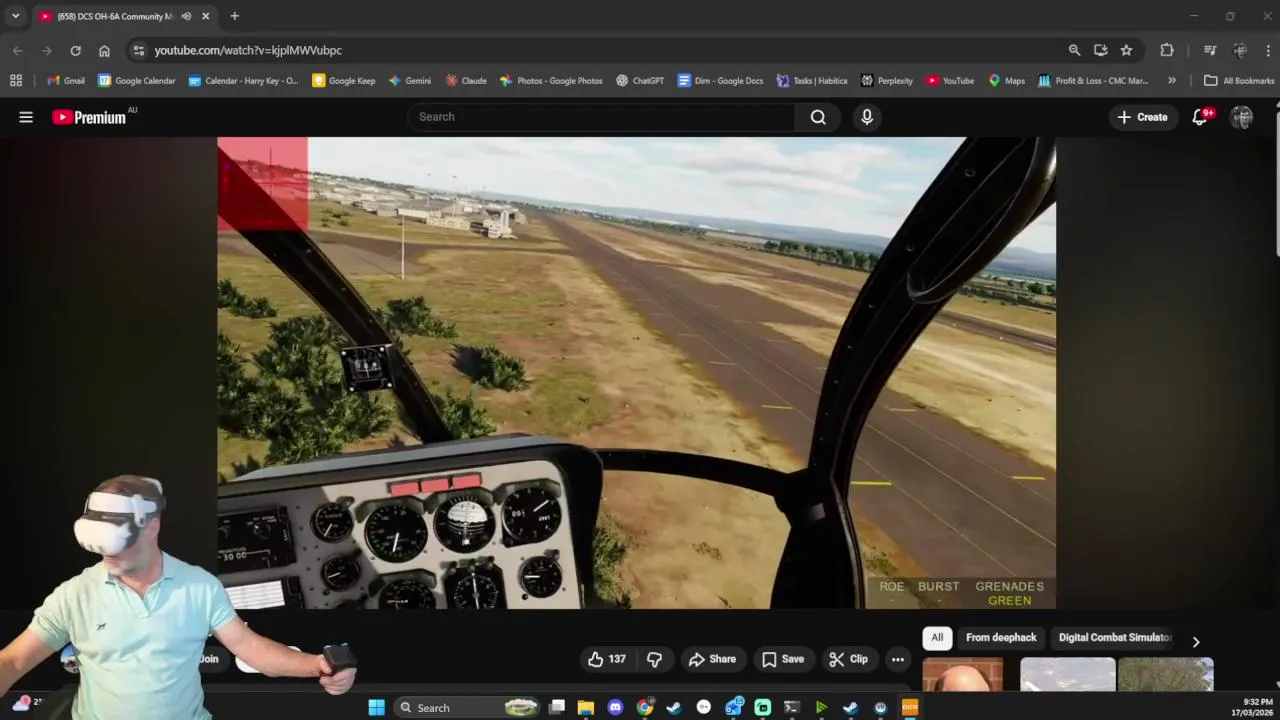Open a new browser tab

click(234, 16)
